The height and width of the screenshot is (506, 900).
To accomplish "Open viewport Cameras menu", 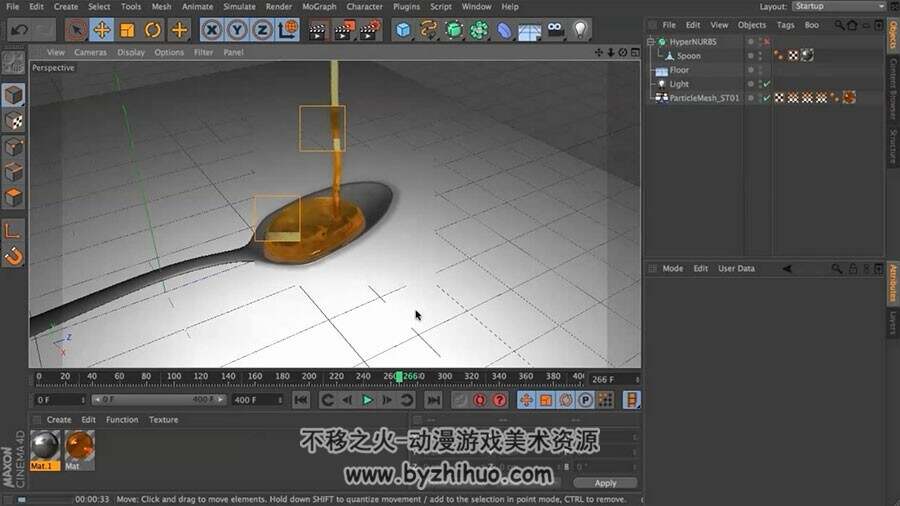I will pyautogui.click(x=90, y=52).
